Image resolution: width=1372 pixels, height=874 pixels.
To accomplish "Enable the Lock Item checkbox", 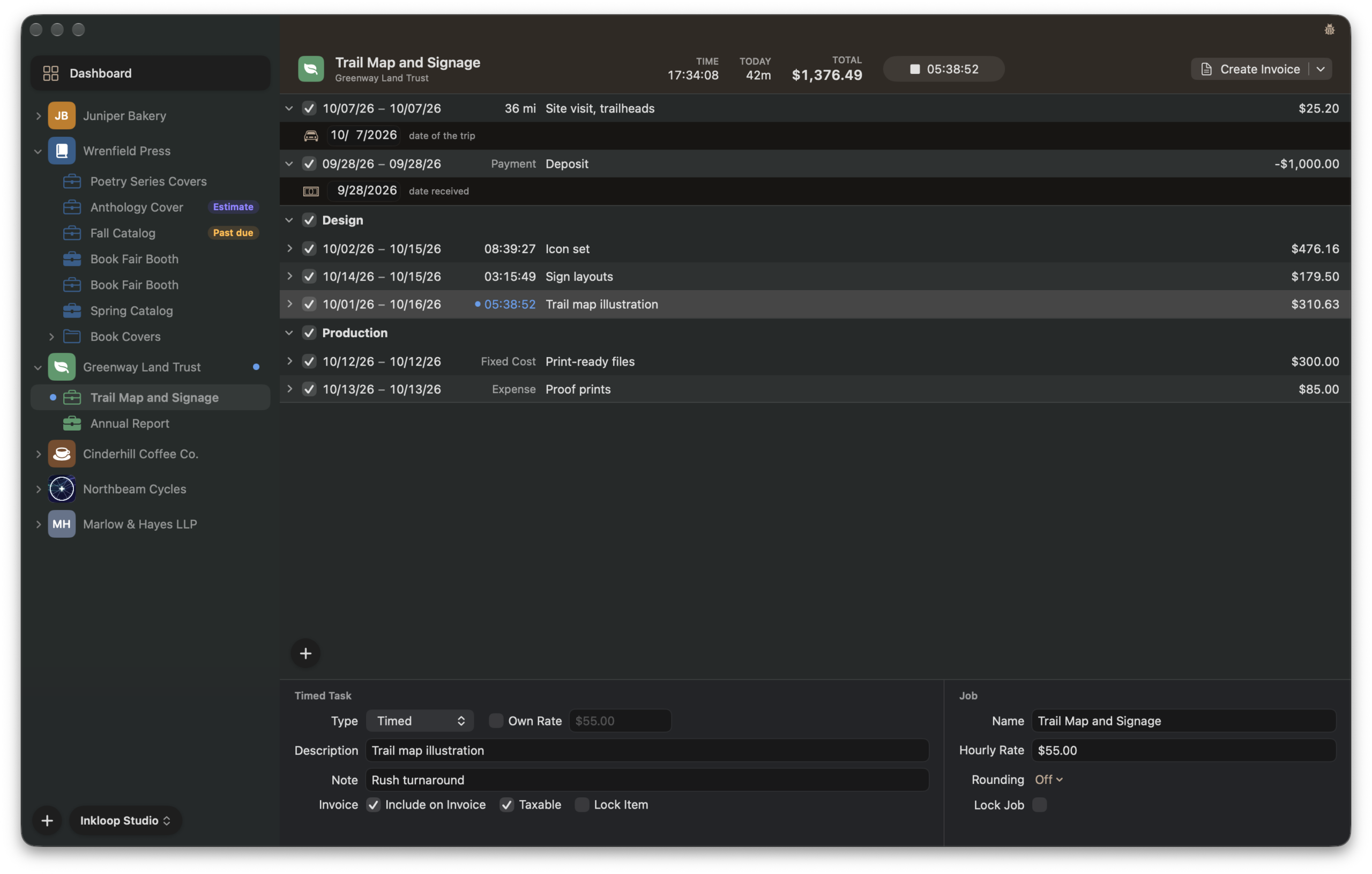I will pyautogui.click(x=581, y=804).
